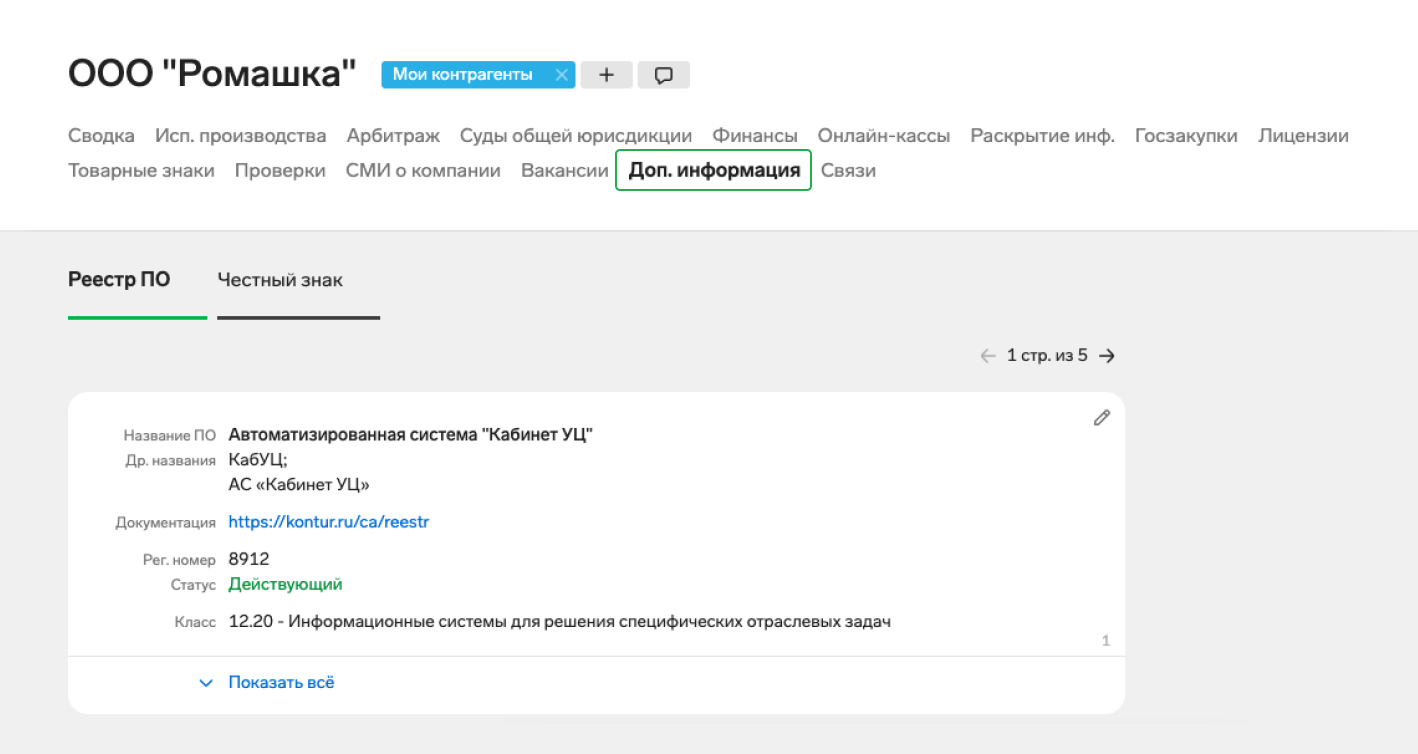Go to Онлайн-кассы section
1418x754 pixels.
tap(884, 136)
